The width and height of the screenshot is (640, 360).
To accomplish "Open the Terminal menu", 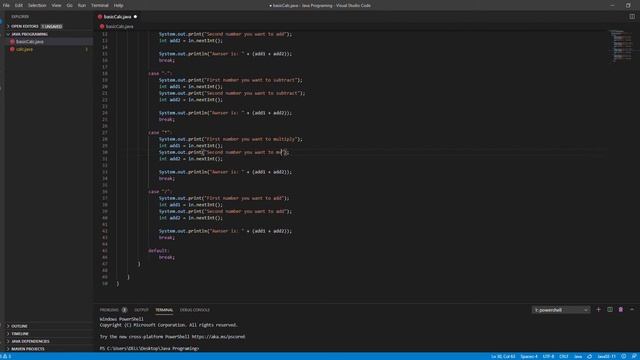I will (x=100, y=5).
